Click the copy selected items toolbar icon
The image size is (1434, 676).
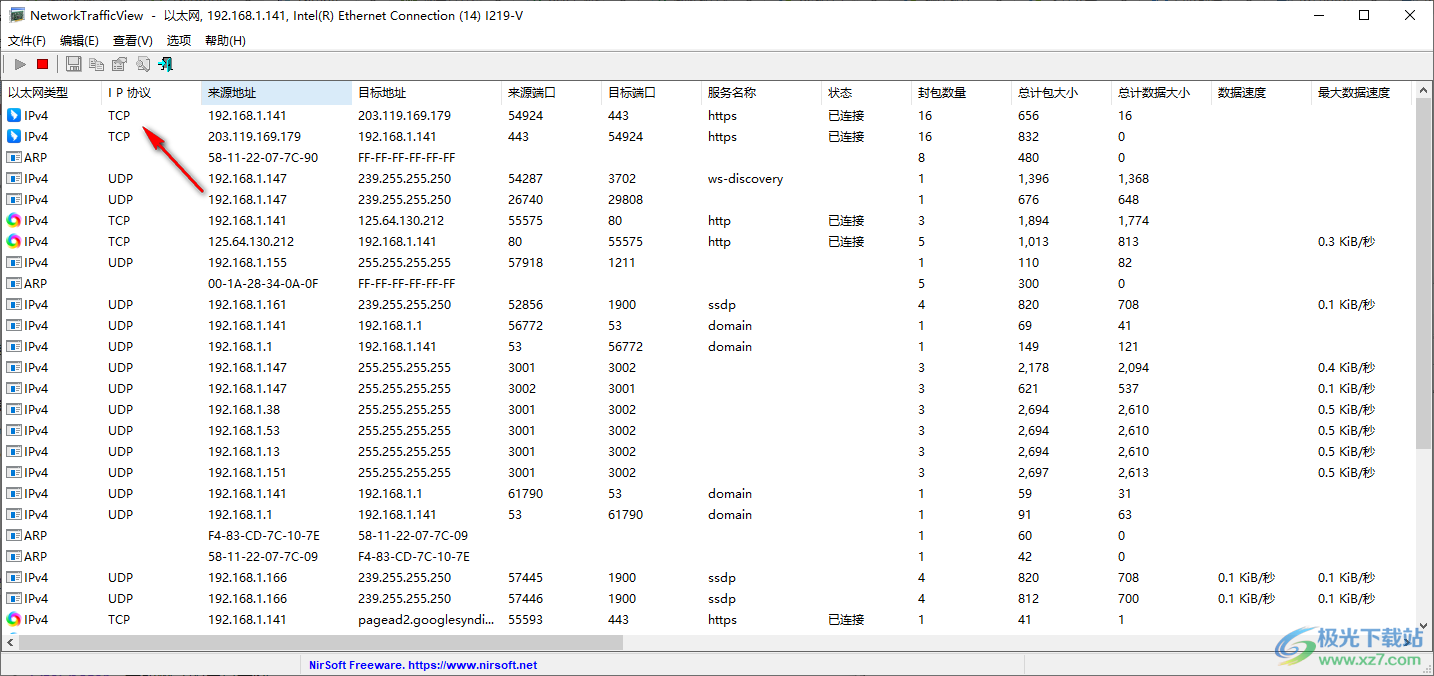coord(96,64)
